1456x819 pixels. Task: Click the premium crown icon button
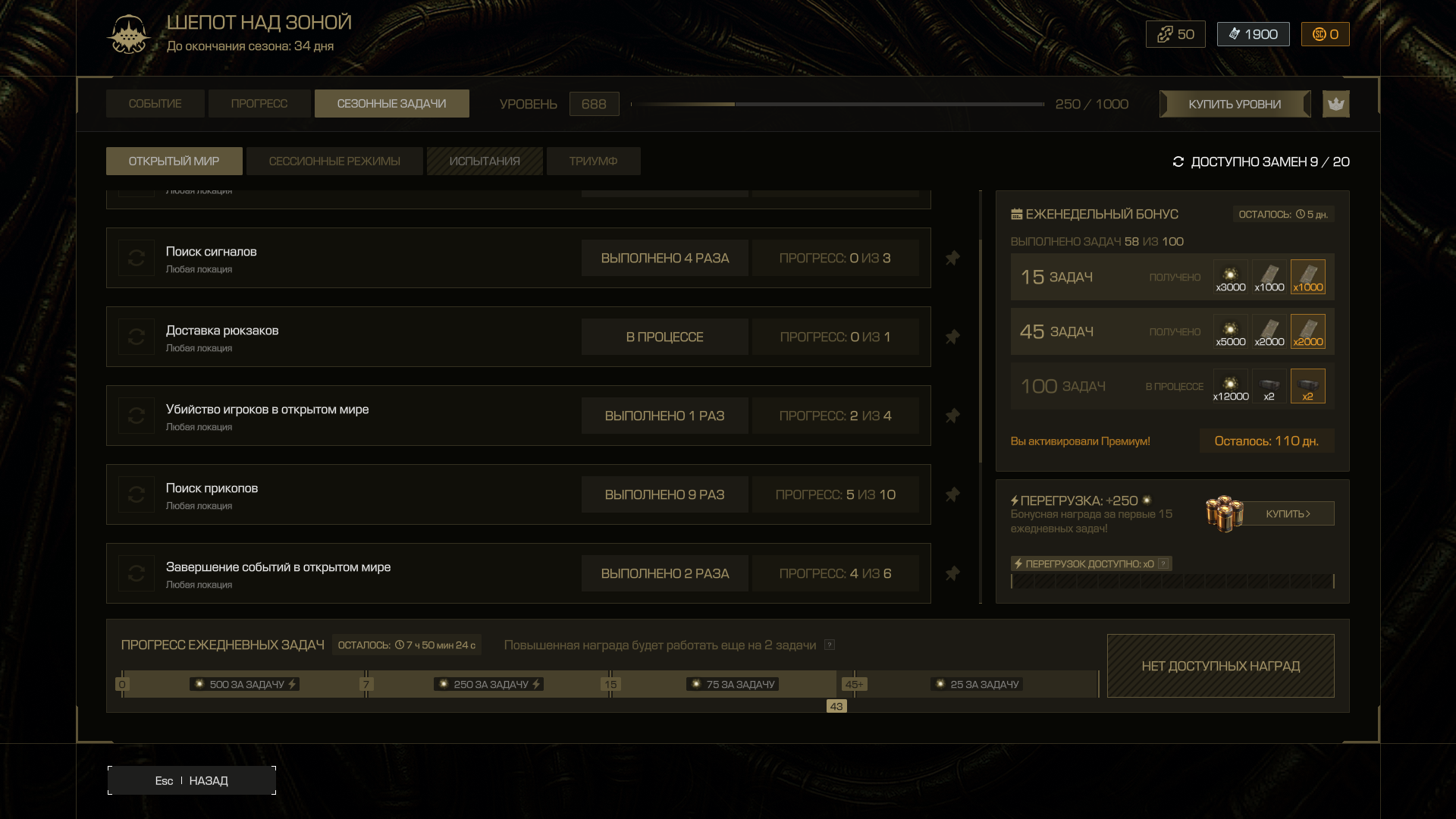click(x=1335, y=104)
